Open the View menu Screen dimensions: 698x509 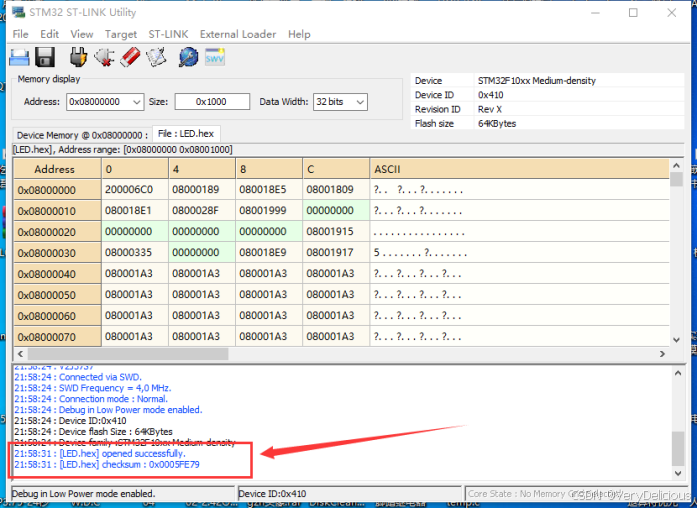(82, 34)
